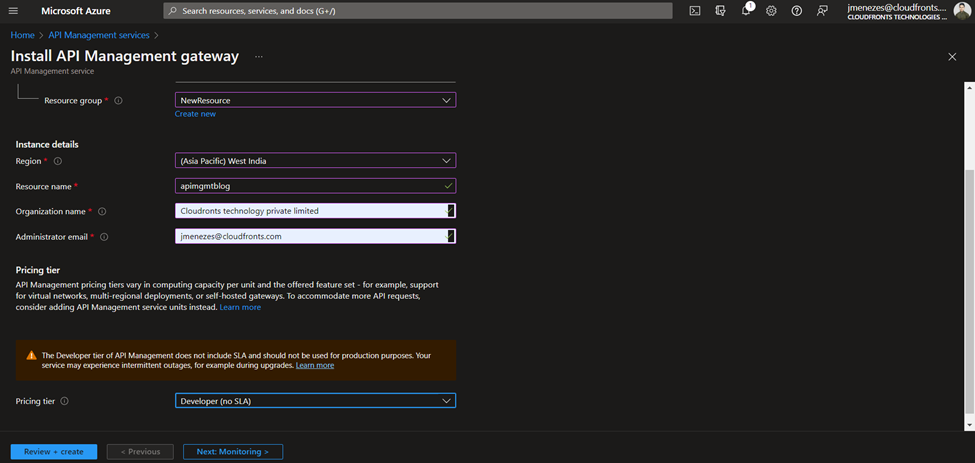Open the notifications bell
Screen dimensions: 975x463
click(746, 11)
